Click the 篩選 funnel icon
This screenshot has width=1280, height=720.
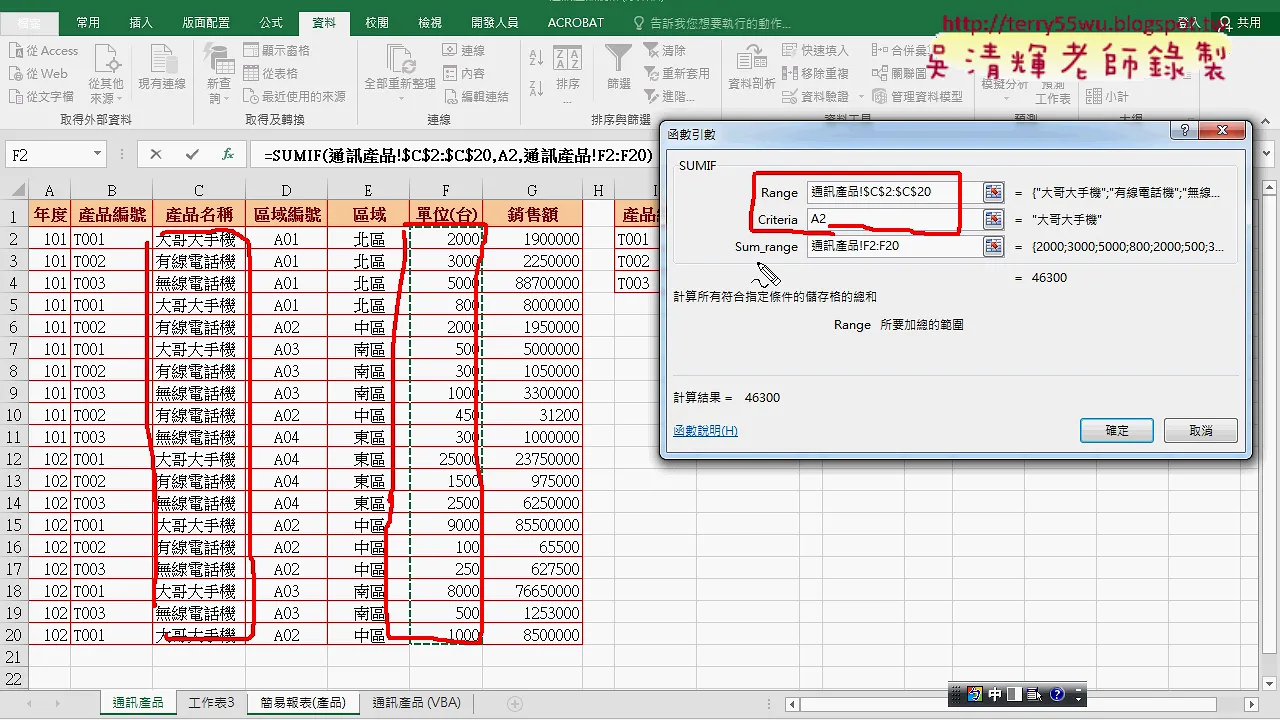pyautogui.click(x=619, y=66)
